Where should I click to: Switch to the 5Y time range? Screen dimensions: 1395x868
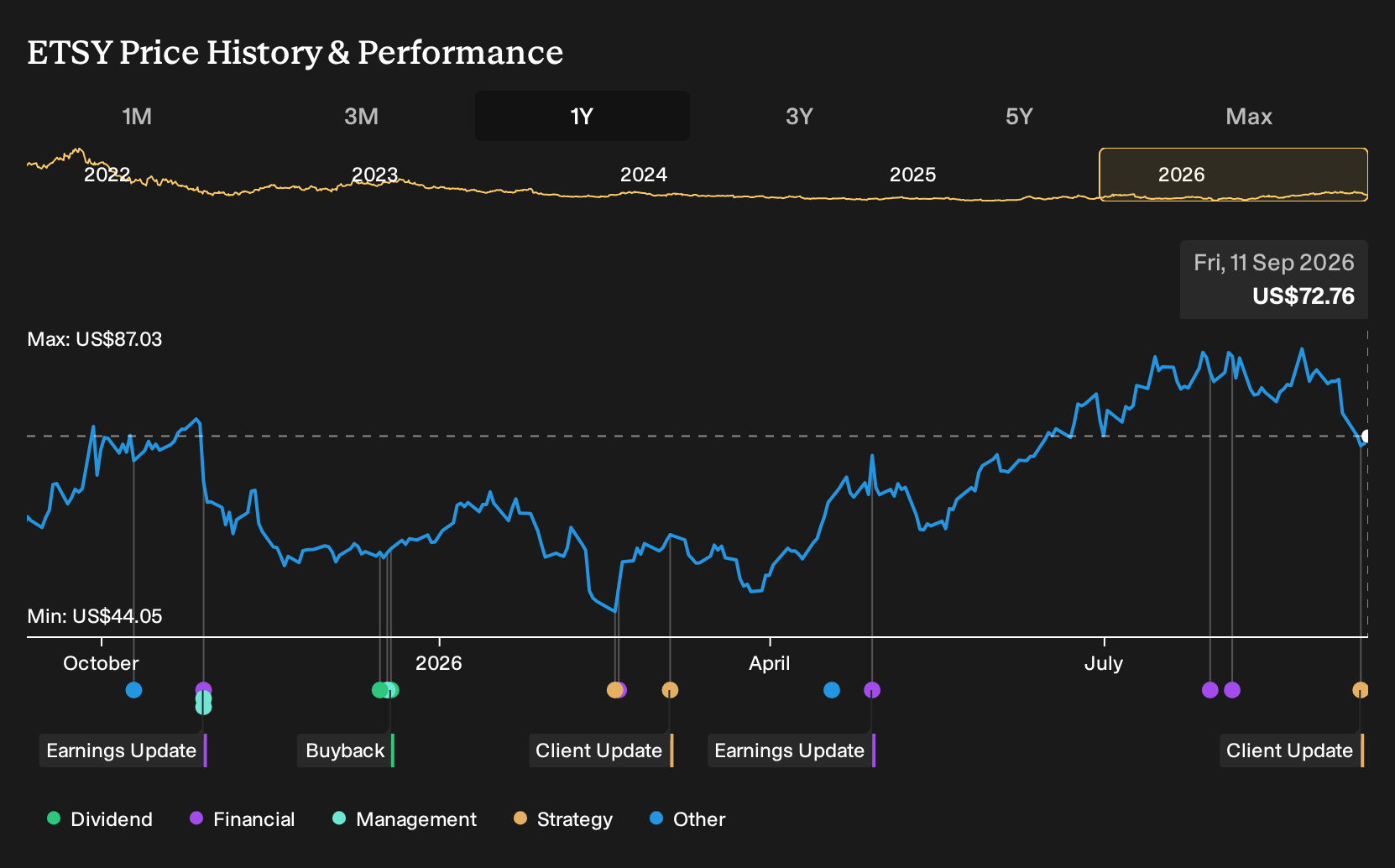click(1019, 116)
